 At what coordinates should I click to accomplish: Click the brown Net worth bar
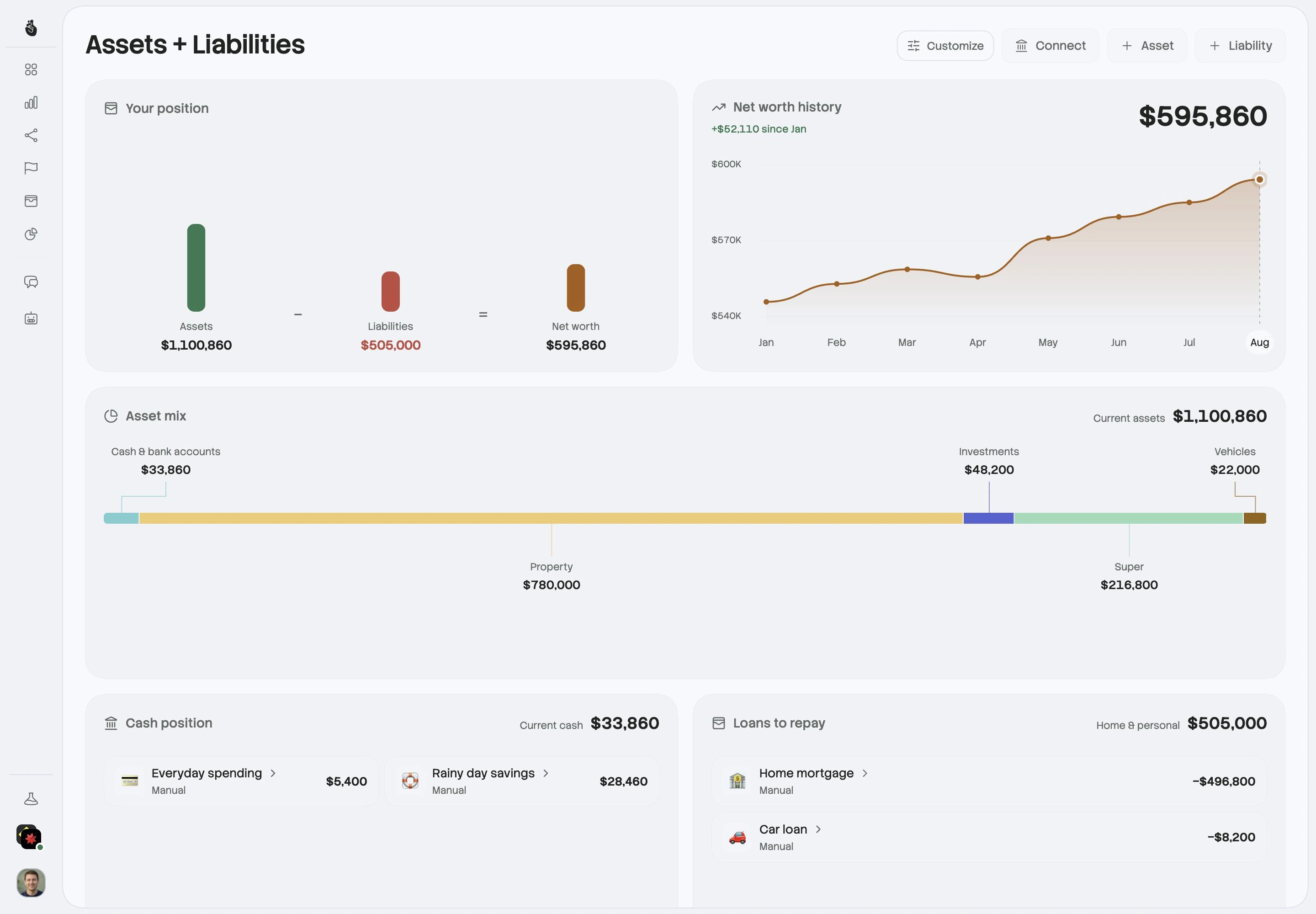[576, 287]
